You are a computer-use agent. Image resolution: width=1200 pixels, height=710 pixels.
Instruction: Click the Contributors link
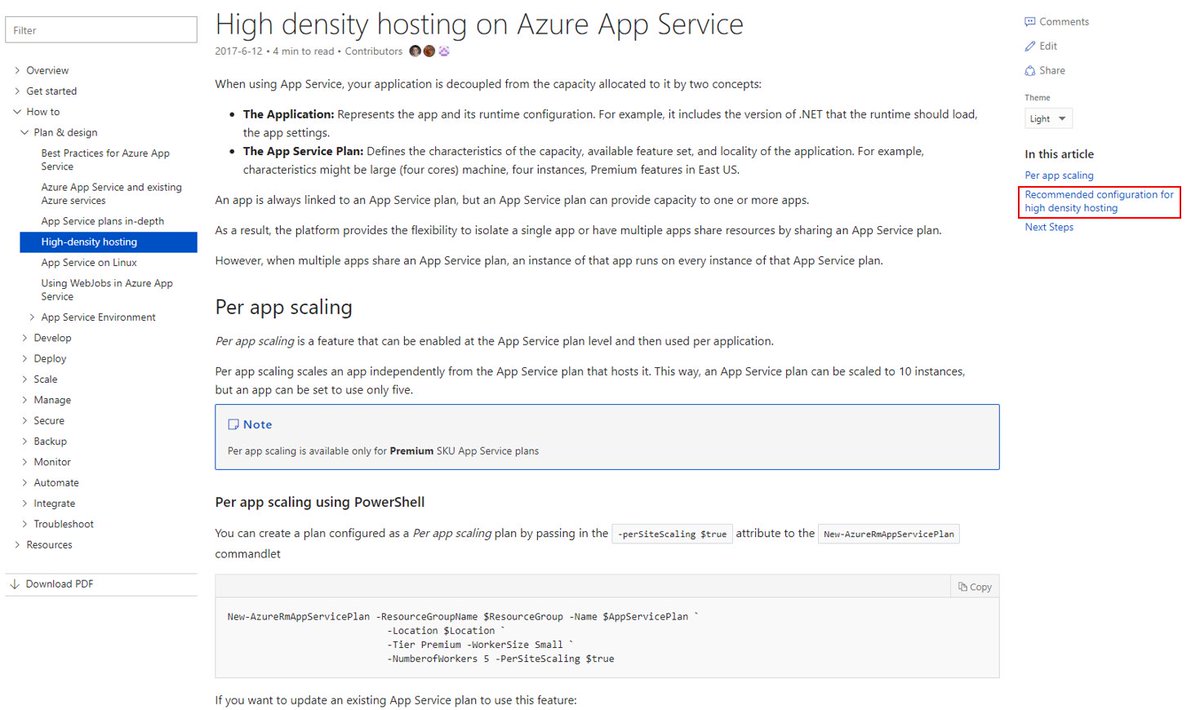(x=373, y=51)
